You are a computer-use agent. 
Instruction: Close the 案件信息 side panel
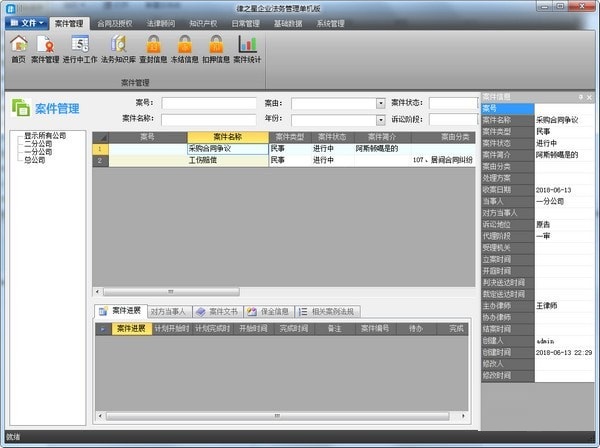pyautogui.click(x=589, y=97)
